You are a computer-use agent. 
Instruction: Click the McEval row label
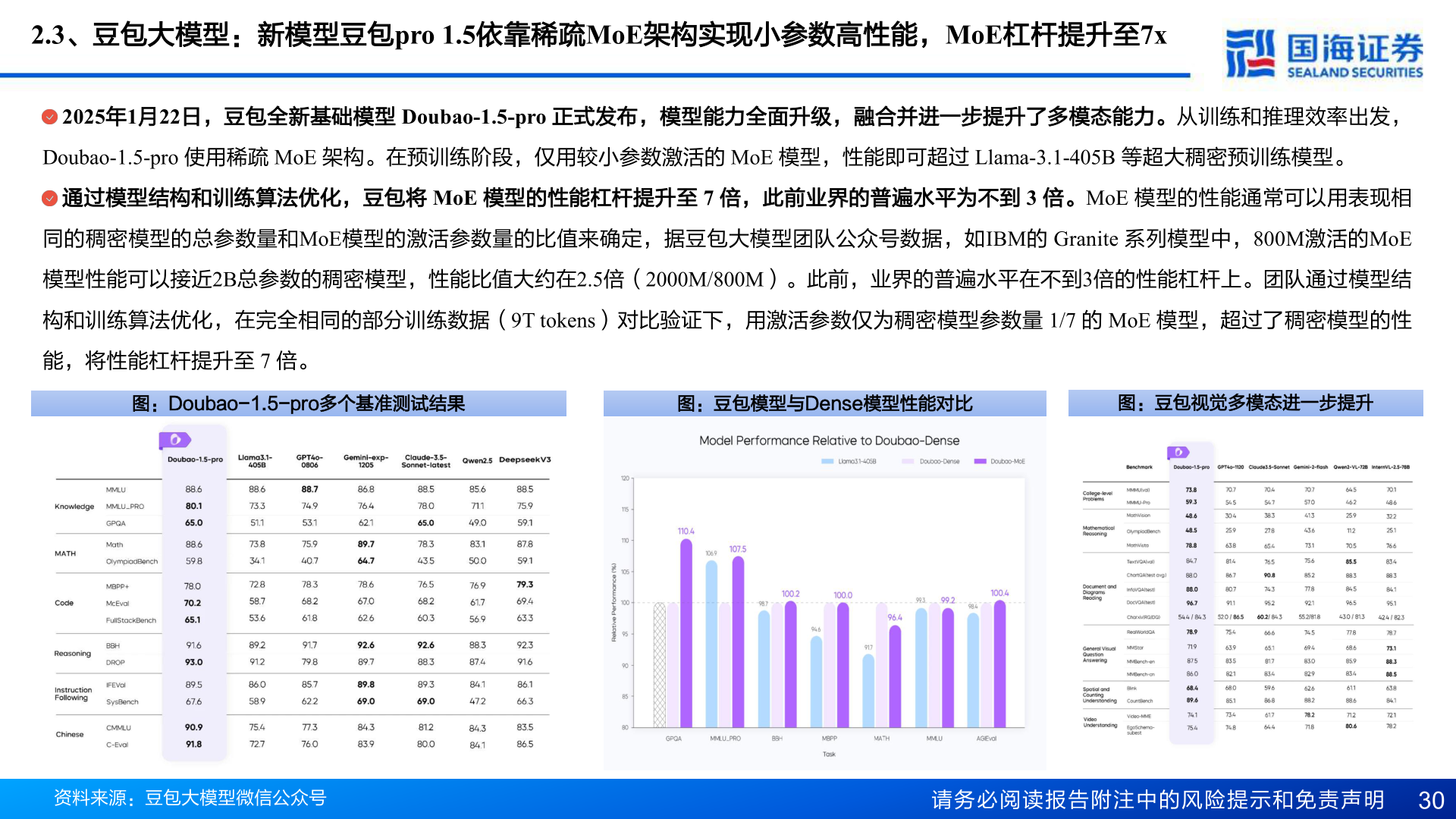point(118,604)
